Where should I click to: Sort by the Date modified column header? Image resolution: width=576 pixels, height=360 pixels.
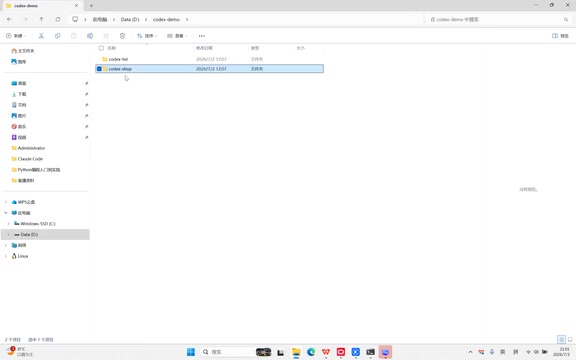pyautogui.click(x=204, y=48)
